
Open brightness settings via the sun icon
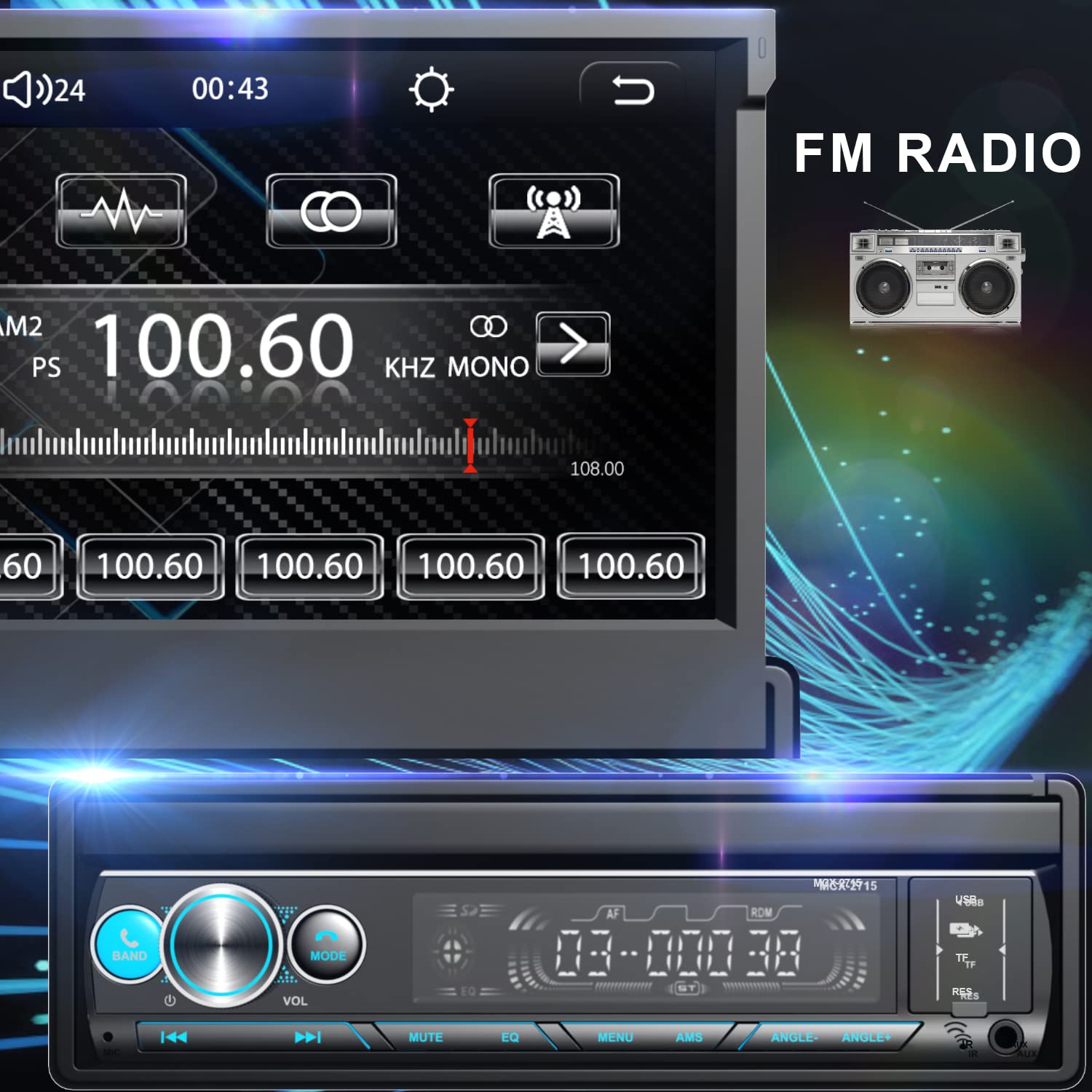(431, 90)
